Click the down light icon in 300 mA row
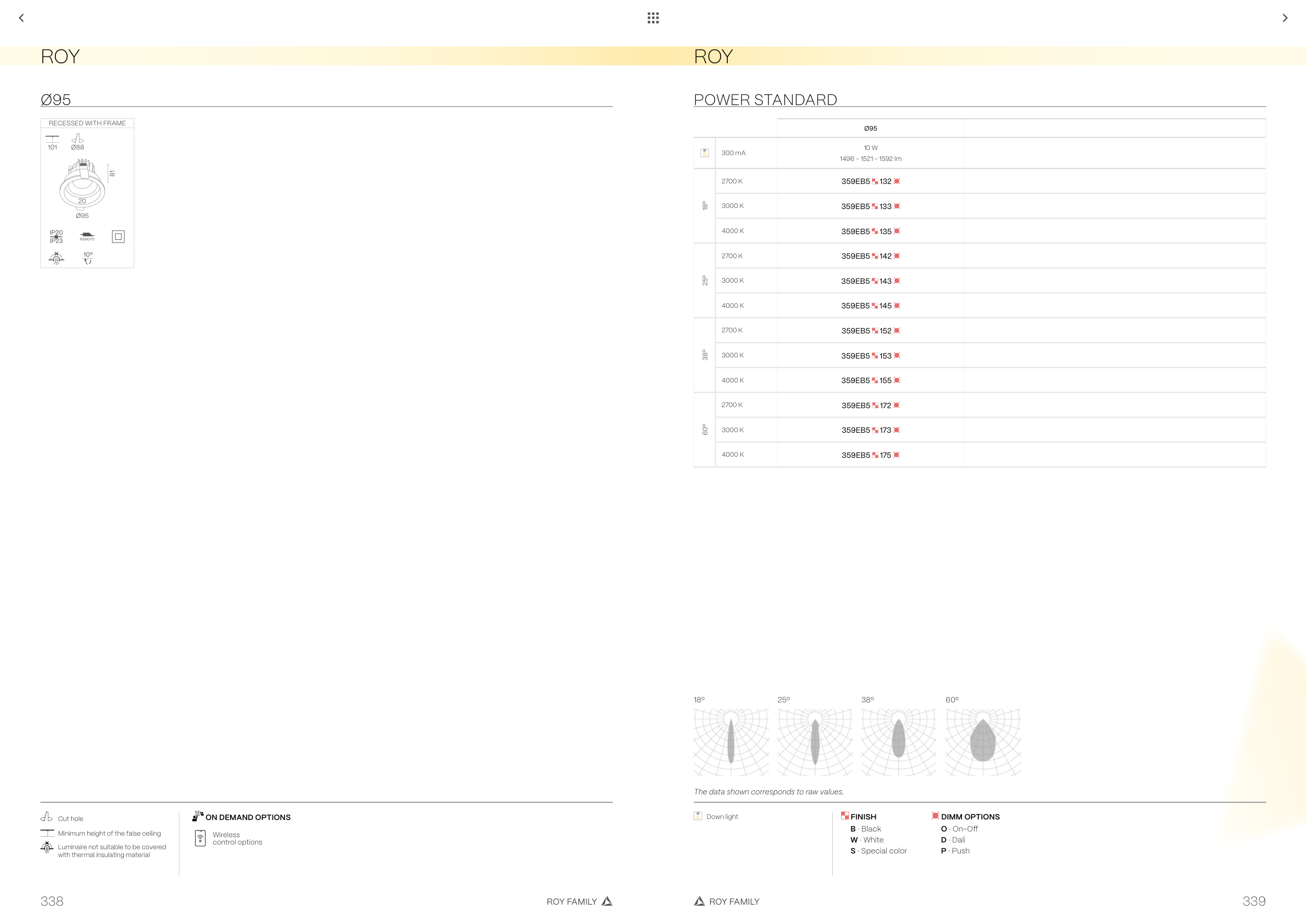Image resolution: width=1307 pixels, height=924 pixels. click(x=705, y=153)
